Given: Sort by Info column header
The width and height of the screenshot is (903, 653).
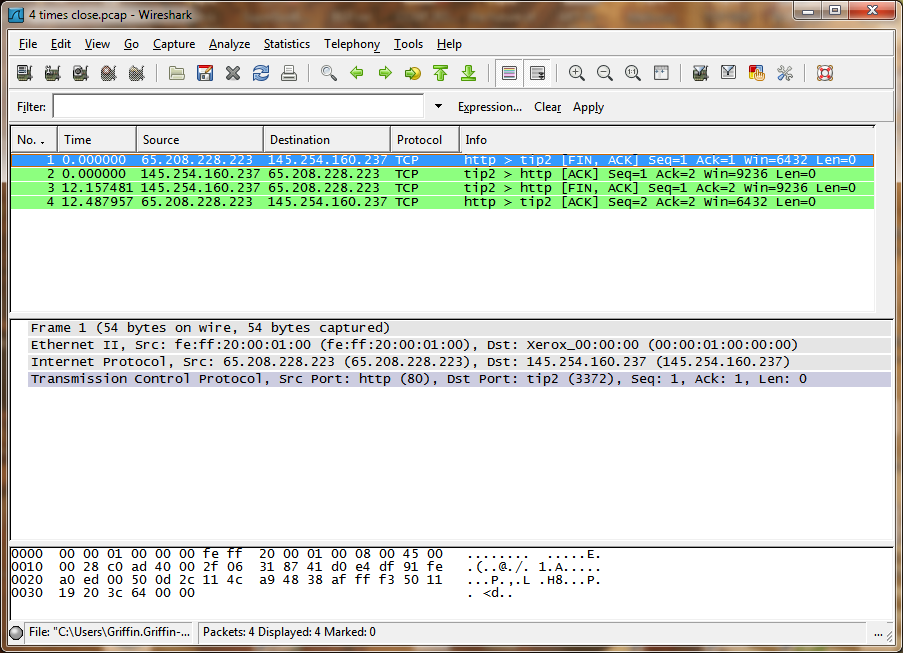Looking at the screenshot, I should 667,140.
